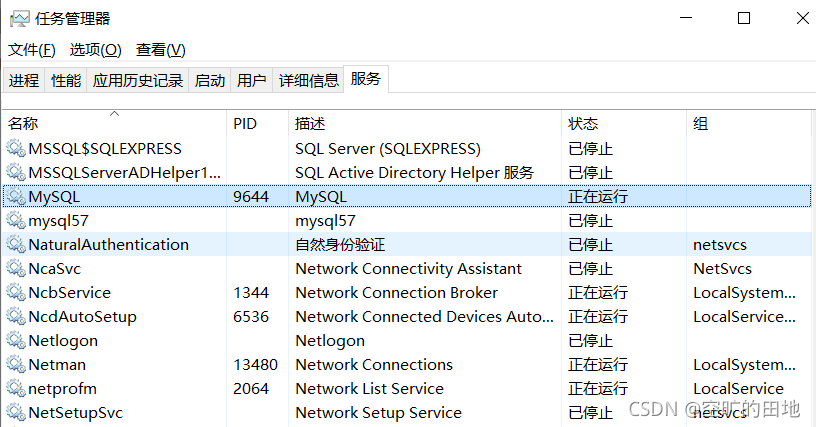Click gear icon of Netman service
Viewport: 816px width, 427px height.
16,365
